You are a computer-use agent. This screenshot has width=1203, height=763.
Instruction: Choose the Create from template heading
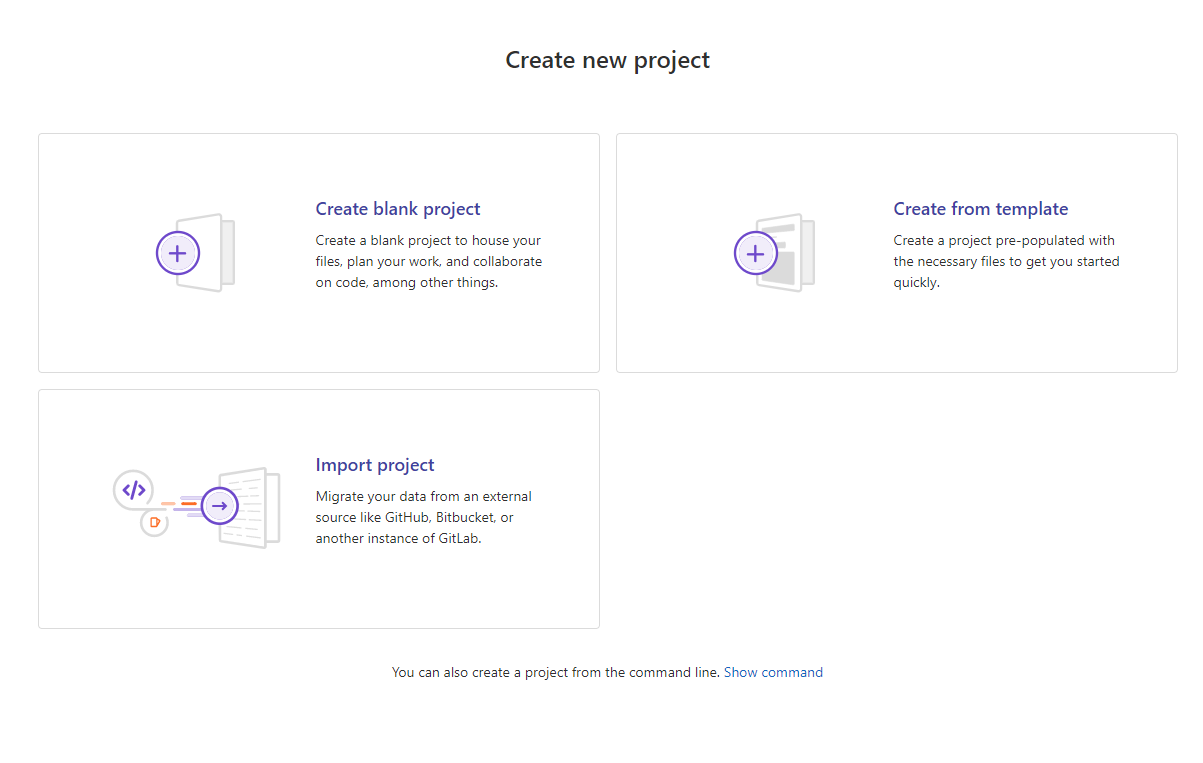(980, 209)
